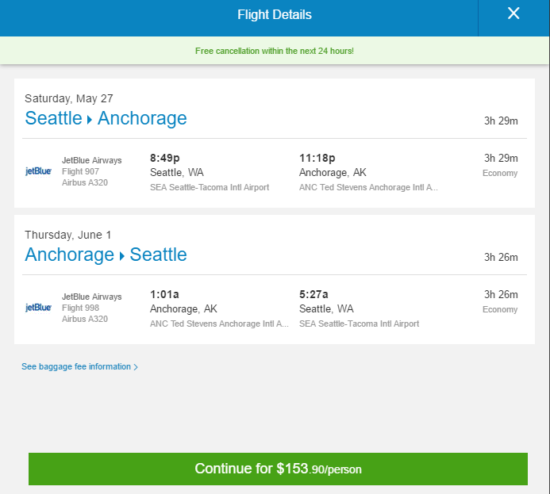Click the JetBlue logo for Flight 998
The image size is (550, 494).
click(38, 308)
